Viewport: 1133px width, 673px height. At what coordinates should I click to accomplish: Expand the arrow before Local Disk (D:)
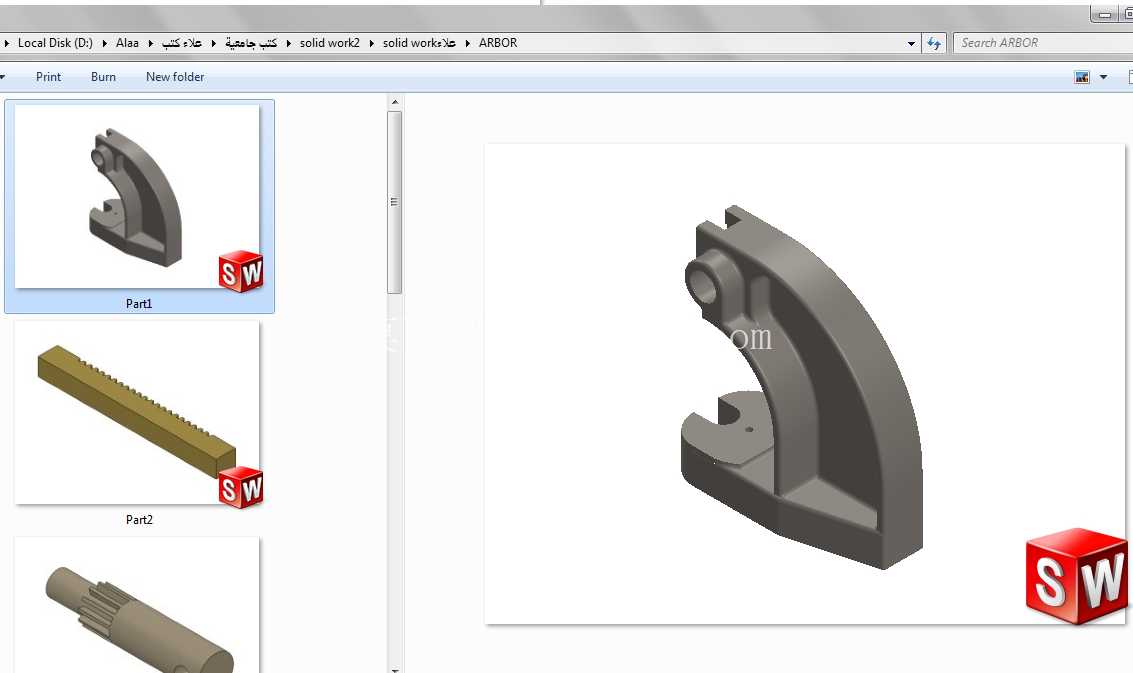(x=7, y=43)
